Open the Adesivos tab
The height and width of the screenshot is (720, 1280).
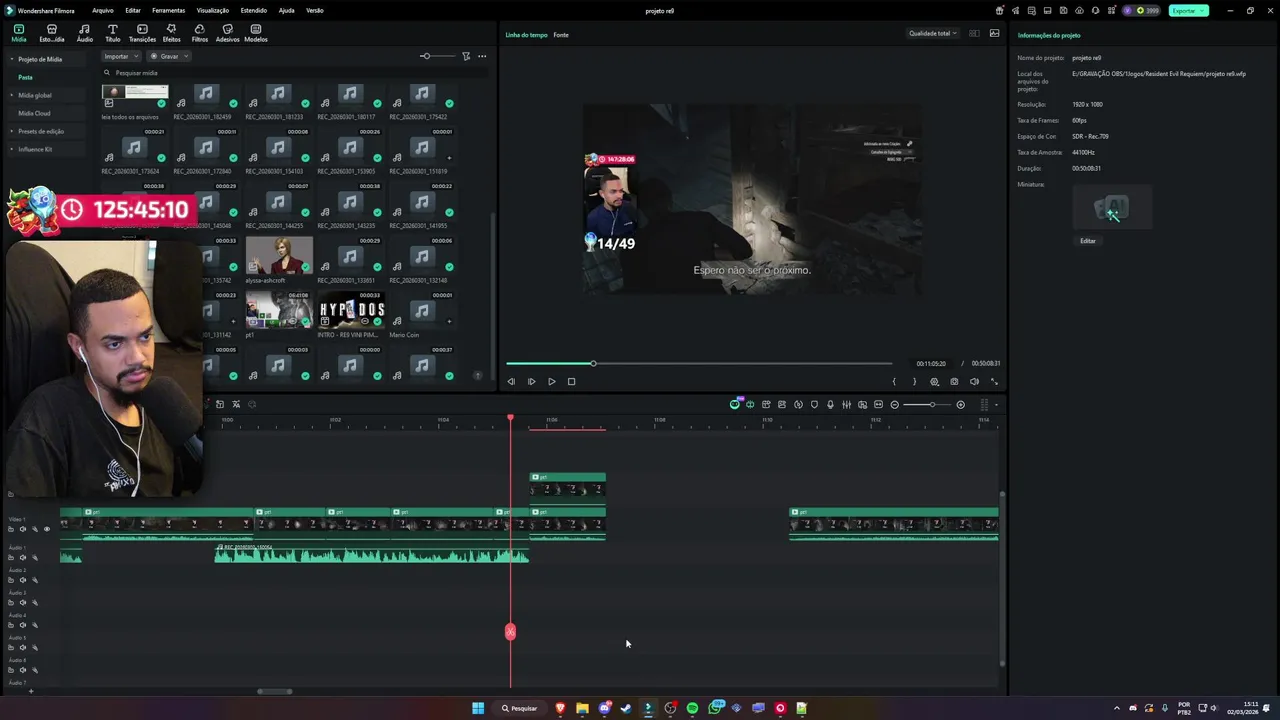(x=227, y=34)
